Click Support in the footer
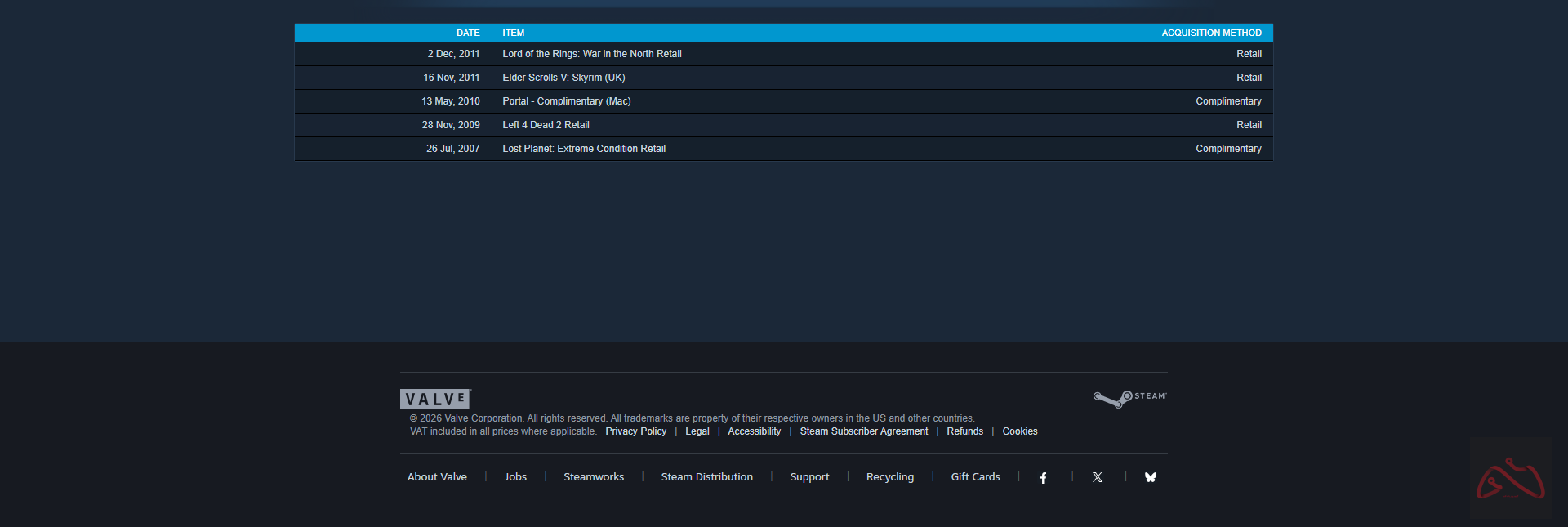 point(809,477)
